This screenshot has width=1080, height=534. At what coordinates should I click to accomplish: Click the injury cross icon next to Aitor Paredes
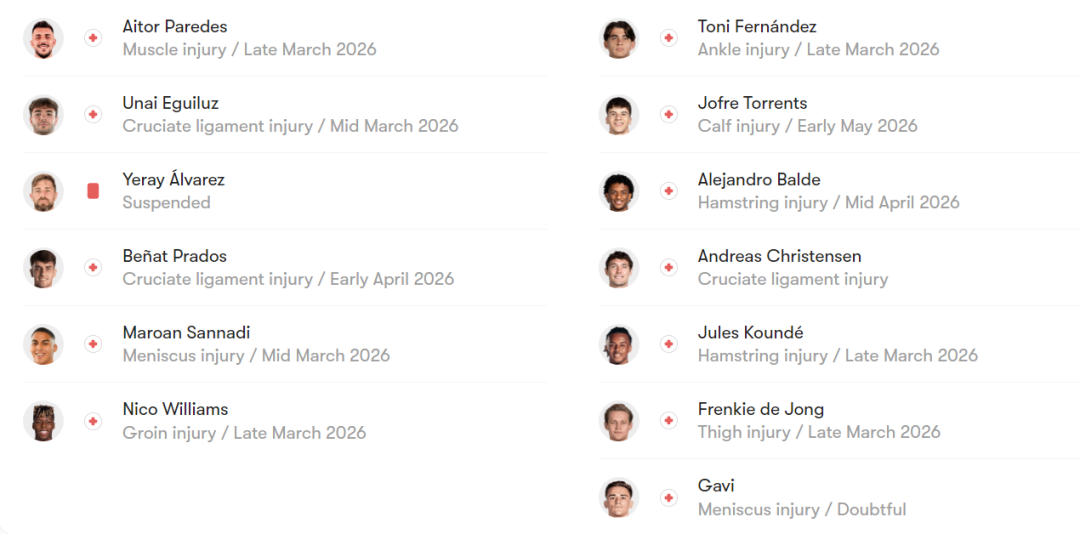[93, 38]
